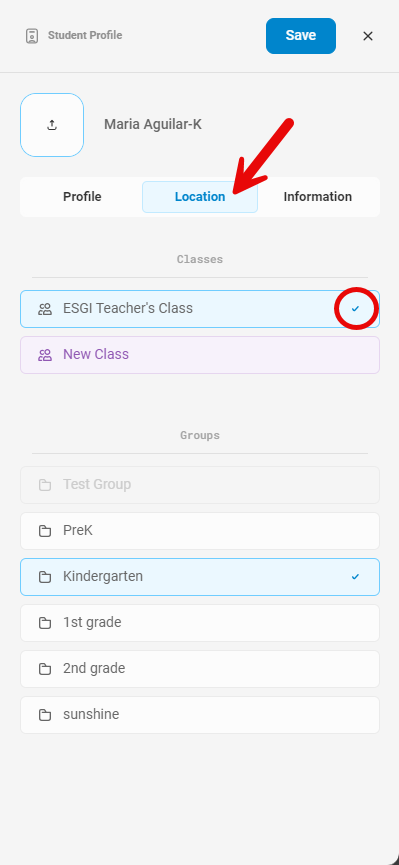Save the student profile

(x=301, y=36)
